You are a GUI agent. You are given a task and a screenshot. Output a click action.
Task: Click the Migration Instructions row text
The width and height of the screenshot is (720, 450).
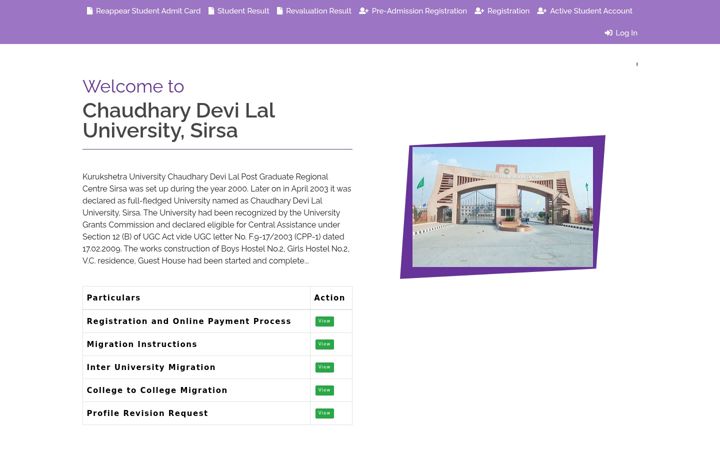point(142,344)
